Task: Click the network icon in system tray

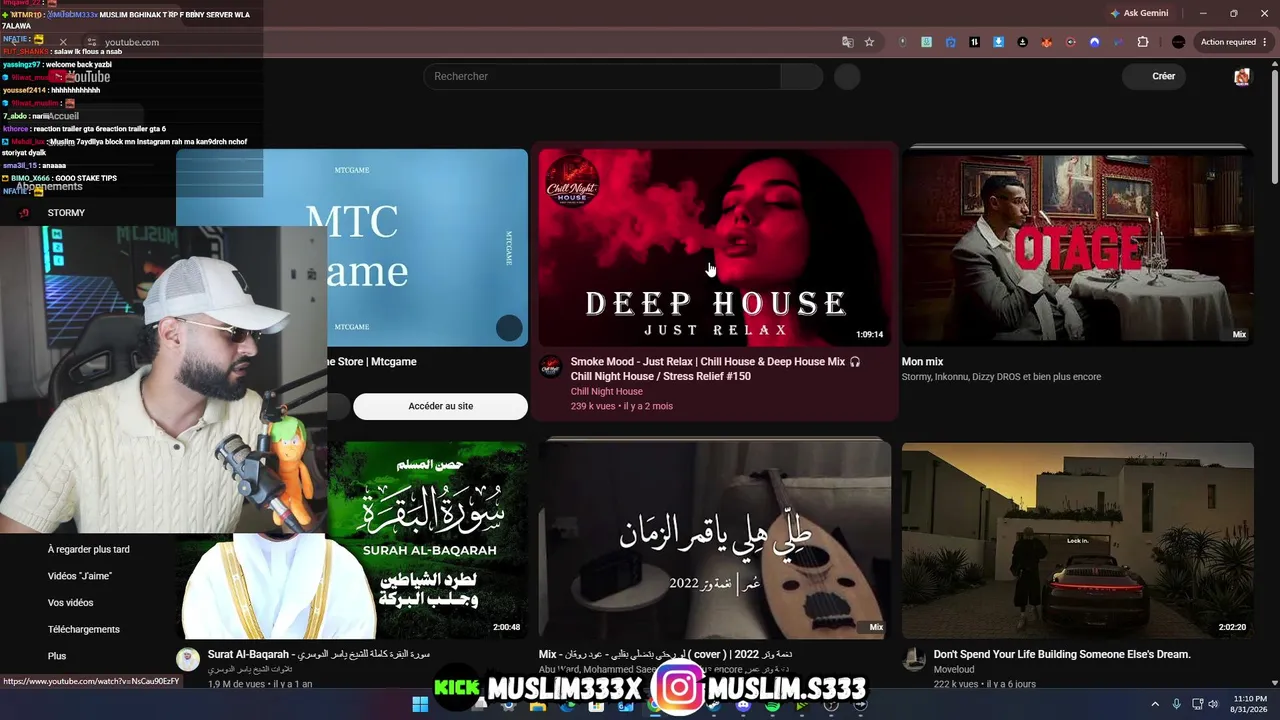Action: tap(1197, 705)
